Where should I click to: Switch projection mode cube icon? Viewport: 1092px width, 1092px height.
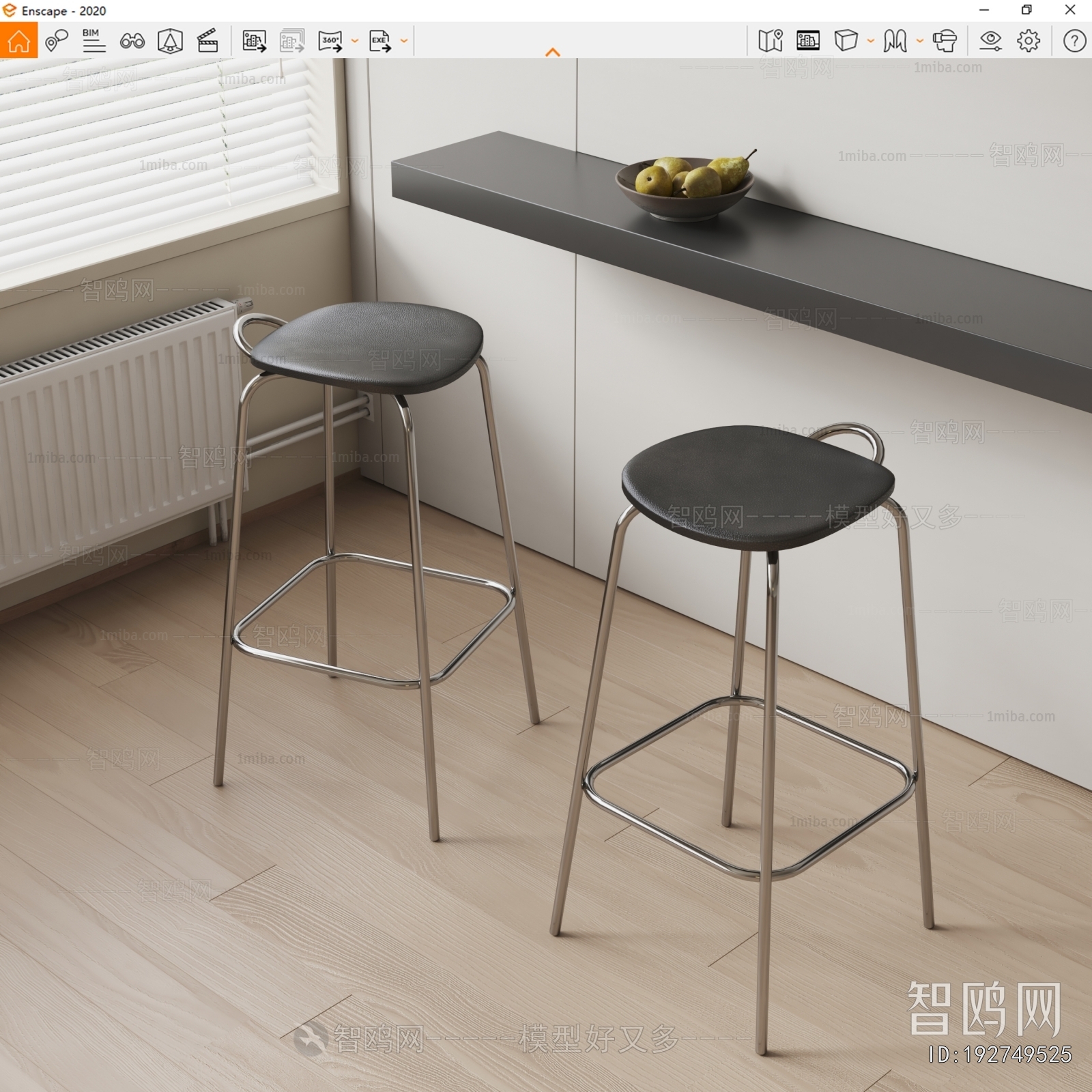click(x=846, y=41)
